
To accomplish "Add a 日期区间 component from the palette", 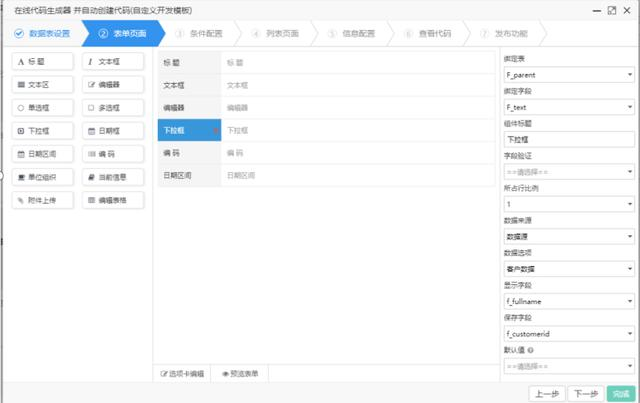I will (x=43, y=154).
